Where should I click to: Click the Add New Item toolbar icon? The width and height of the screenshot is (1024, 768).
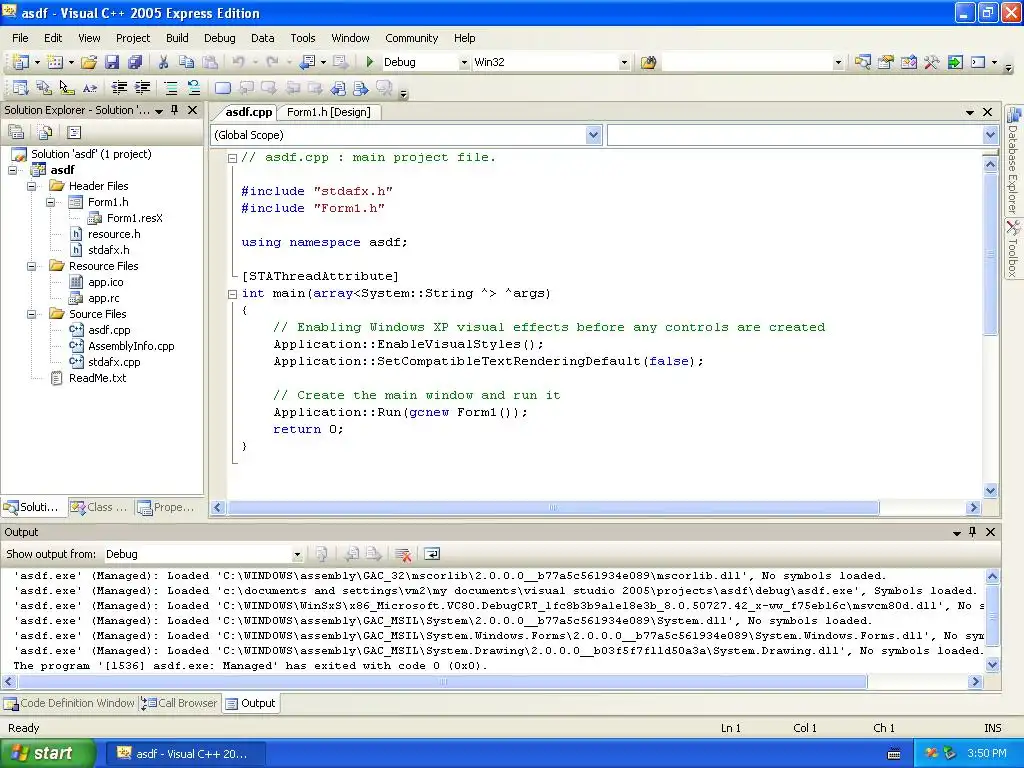pos(55,62)
